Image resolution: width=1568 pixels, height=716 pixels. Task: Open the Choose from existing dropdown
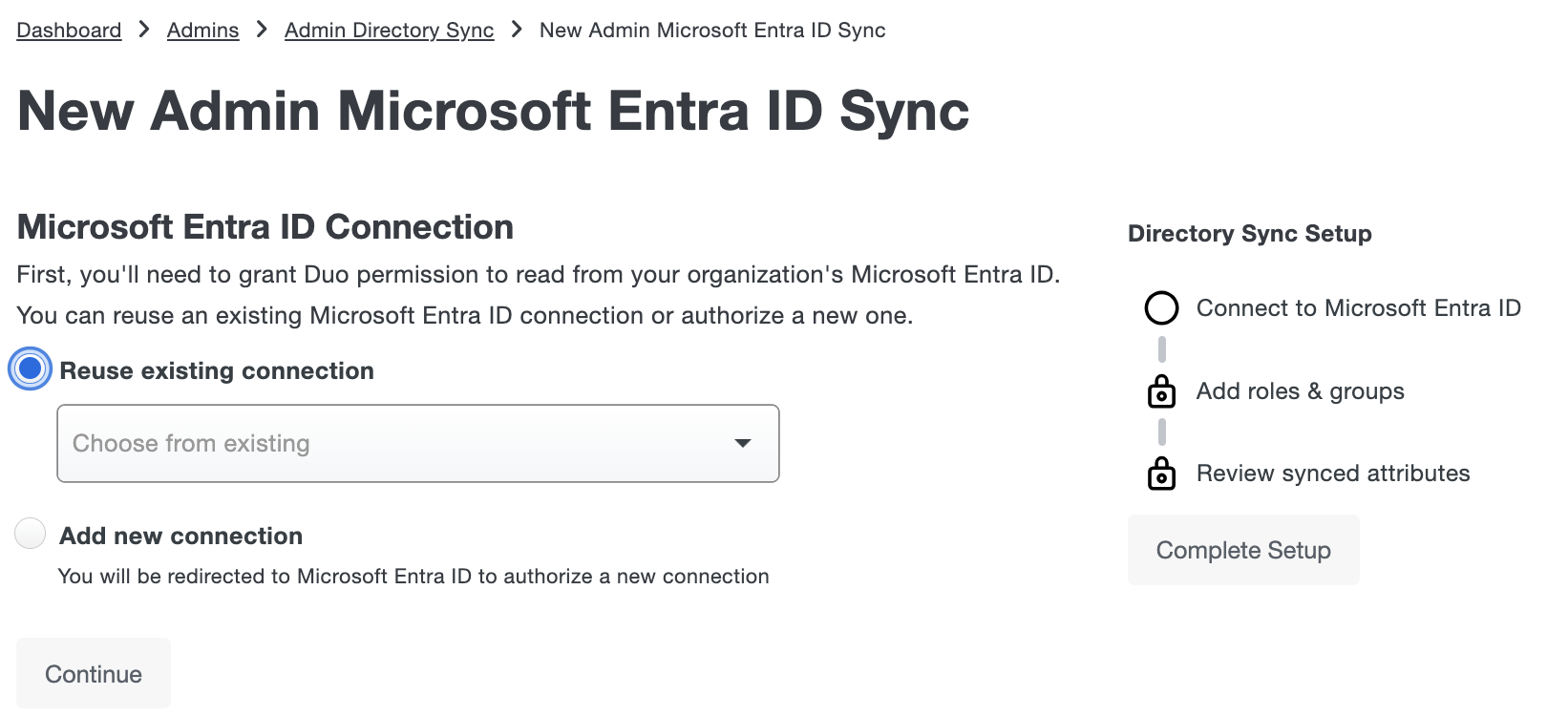point(418,444)
